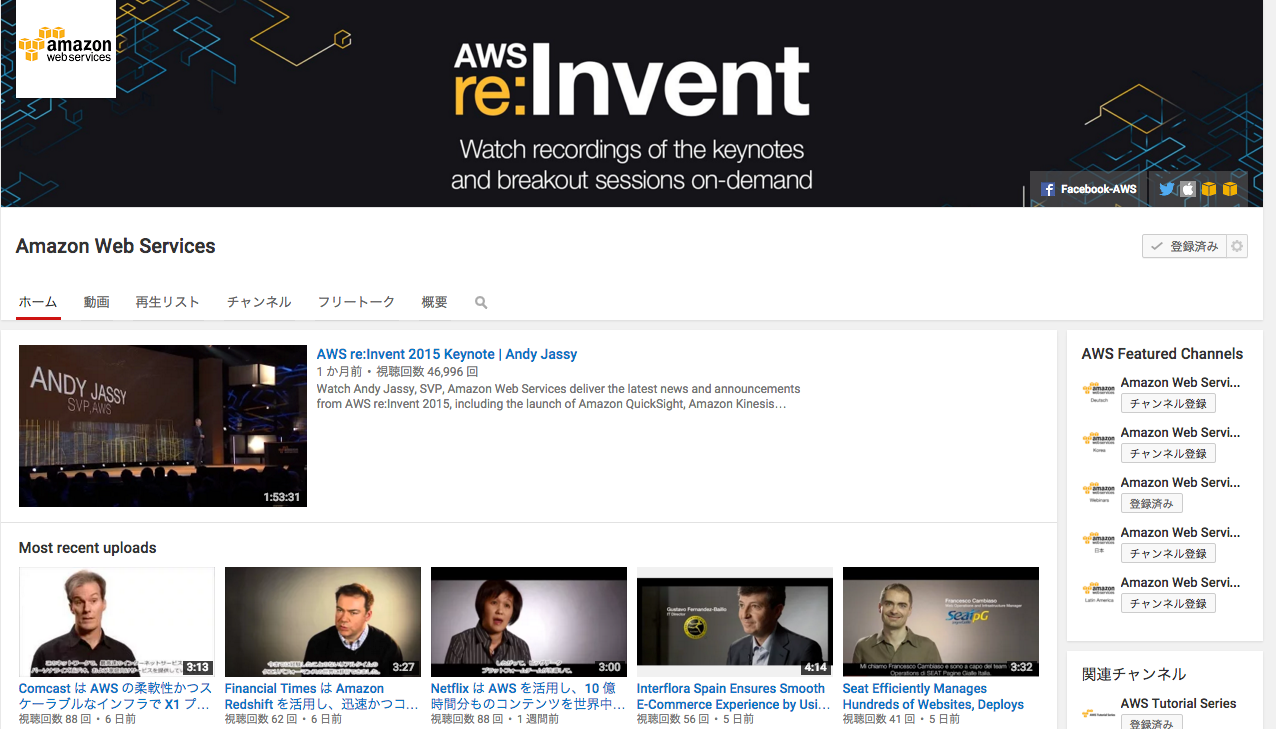The width and height of the screenshot is (1276, 729).
Task: Open the Netflix video thumbnail
Action: 529,622
